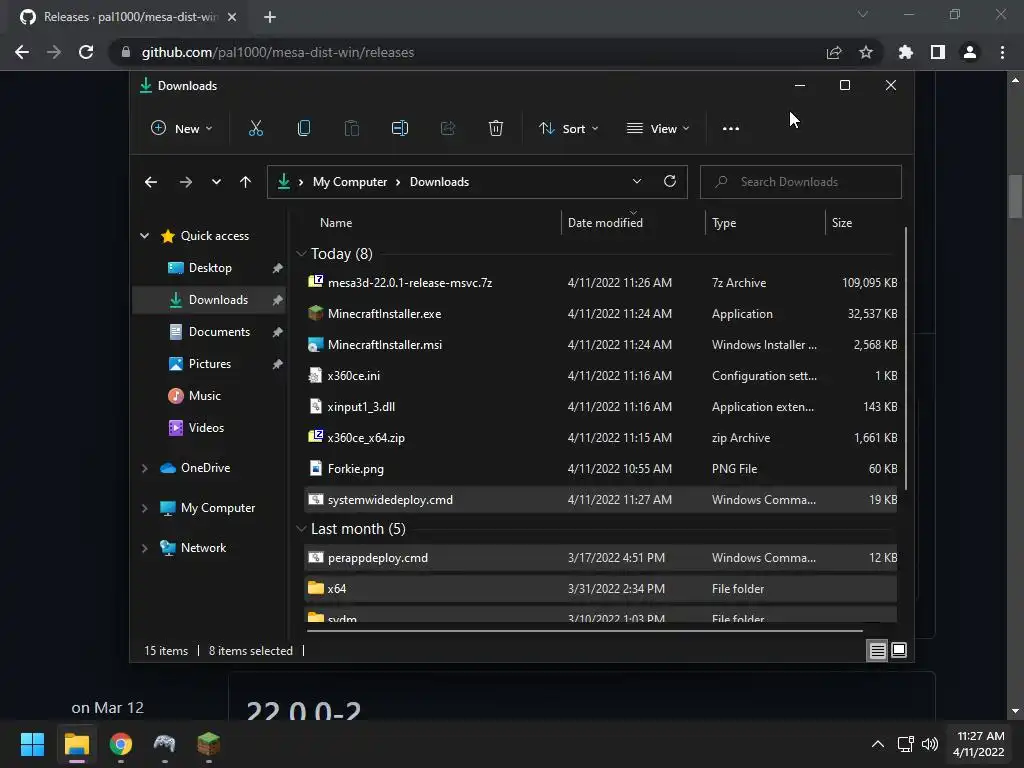
Task: Open the View dropdown menu
Action: pyautogui.click(x=658, y=129)
